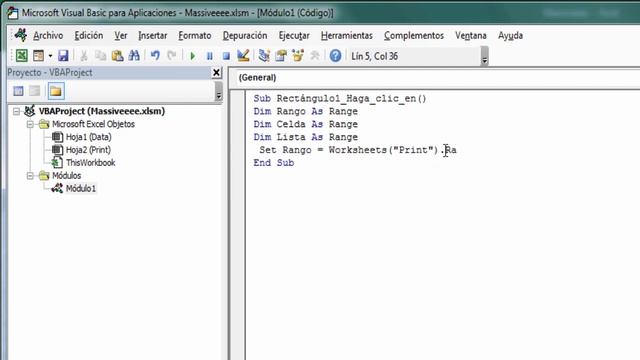Open the Edición menu
Screen dimensions: 640x360
tap(89, 36)
